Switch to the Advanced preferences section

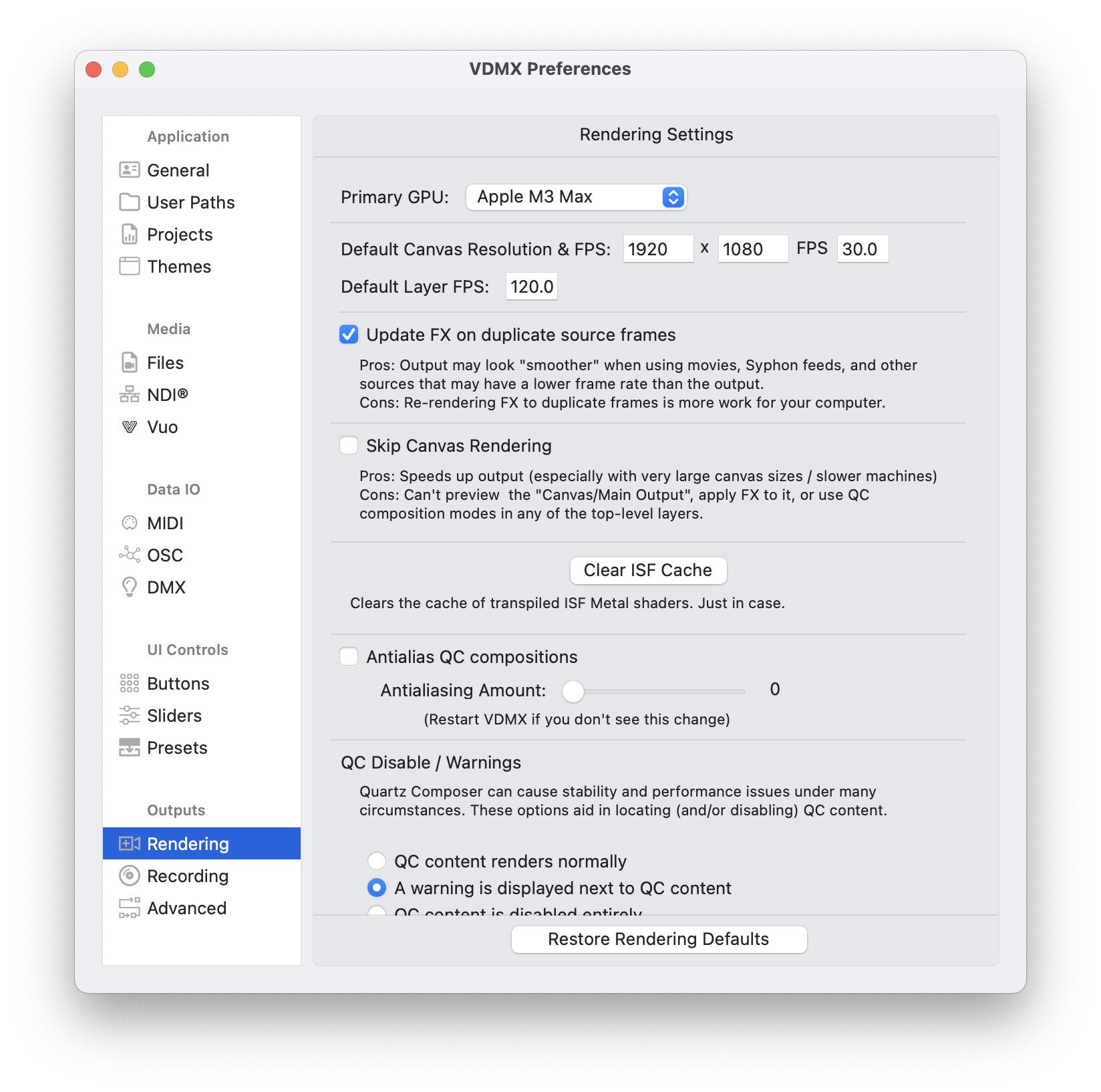pos(186,908)
